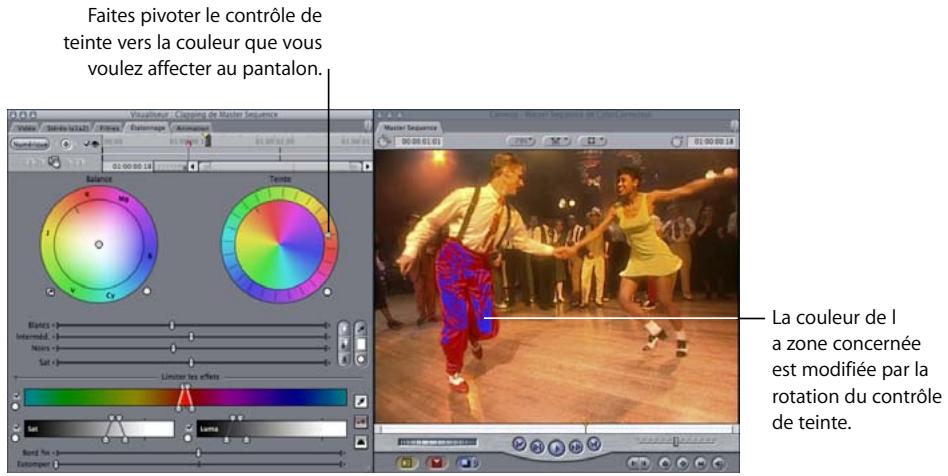This screenshot has width=948, height=476.
Task: Open the Stéréo (a1a2) tab
Action: point(67,128)
